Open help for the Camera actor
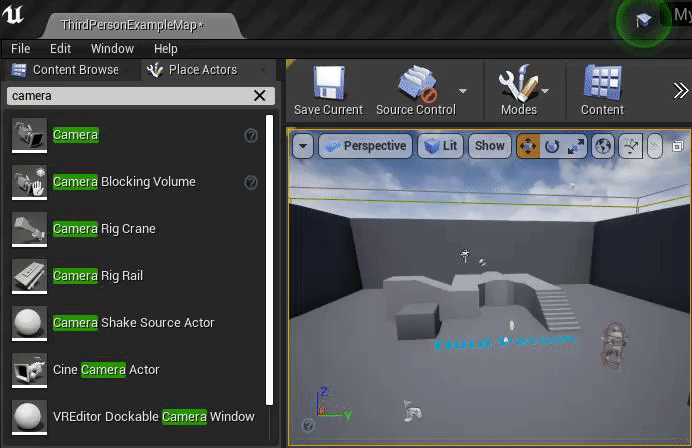The image size is (692, 448). (251, 136)
